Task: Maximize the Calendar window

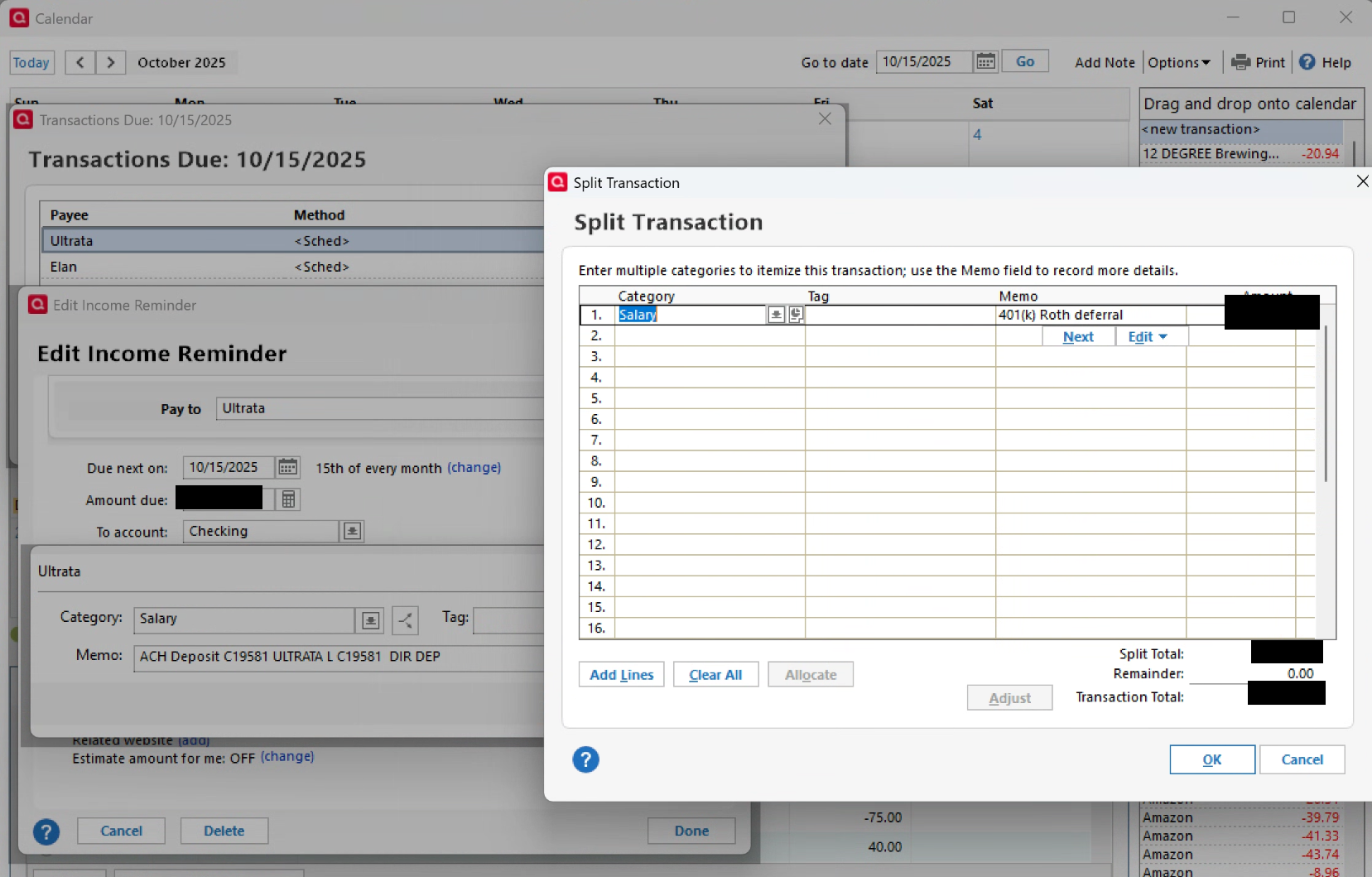Action: pos(1289,17)
